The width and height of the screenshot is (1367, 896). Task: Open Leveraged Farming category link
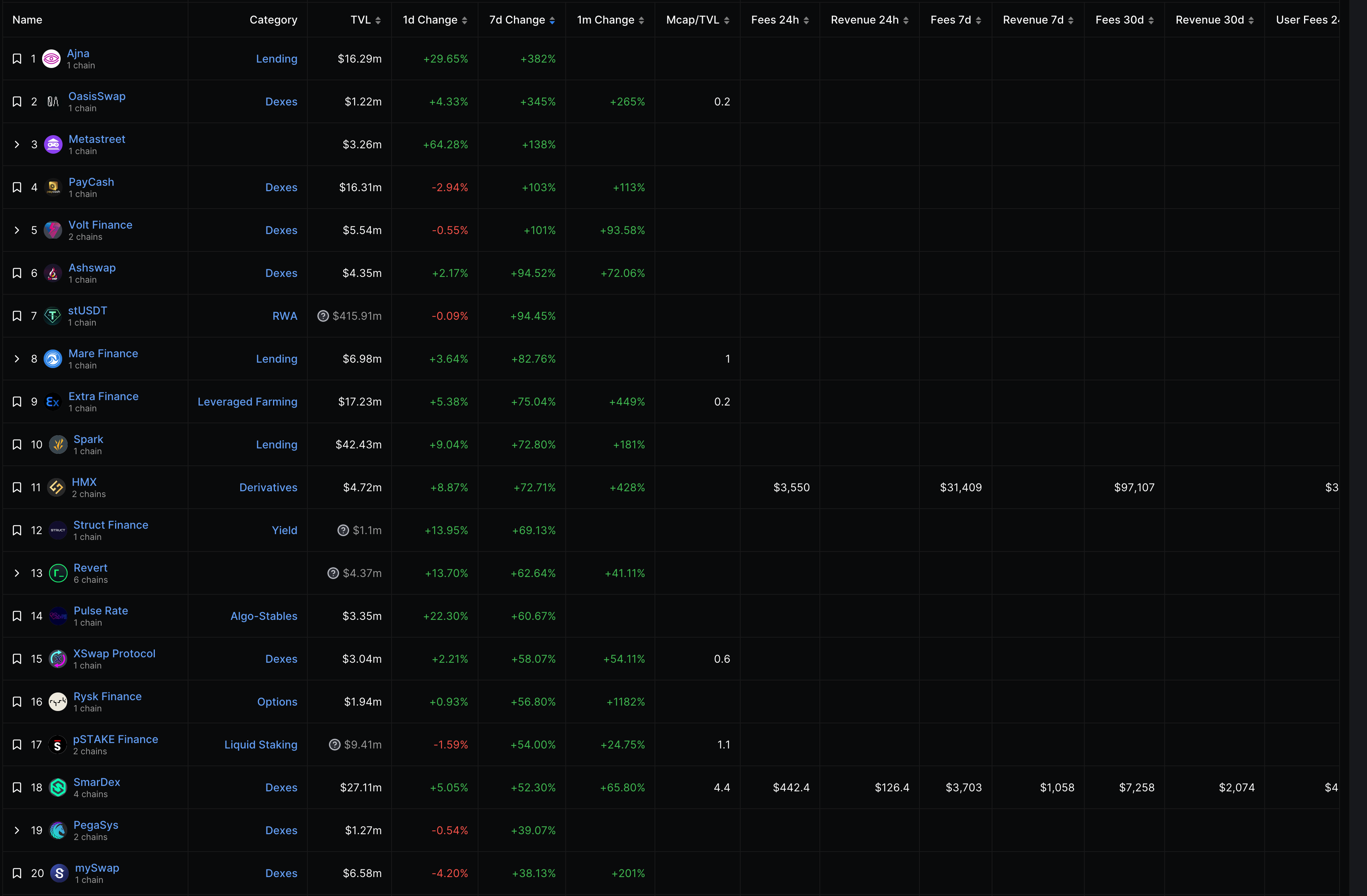[x=247, y=402]
